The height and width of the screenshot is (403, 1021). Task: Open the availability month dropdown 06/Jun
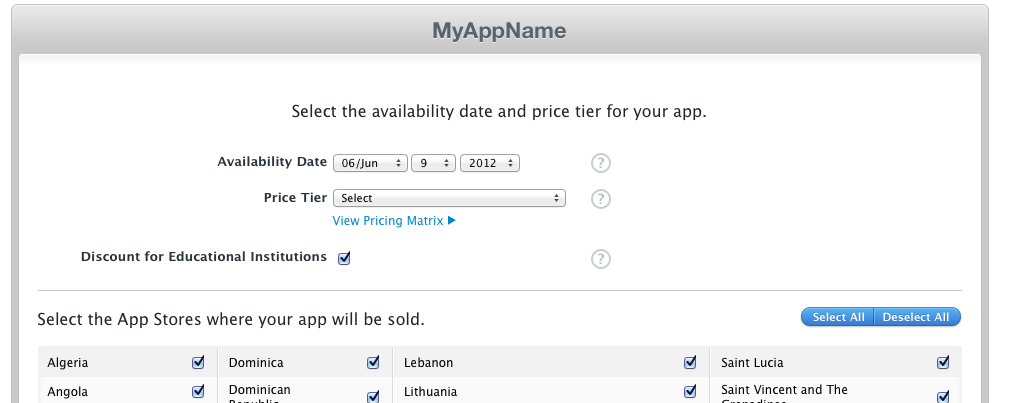coord(371,163)
